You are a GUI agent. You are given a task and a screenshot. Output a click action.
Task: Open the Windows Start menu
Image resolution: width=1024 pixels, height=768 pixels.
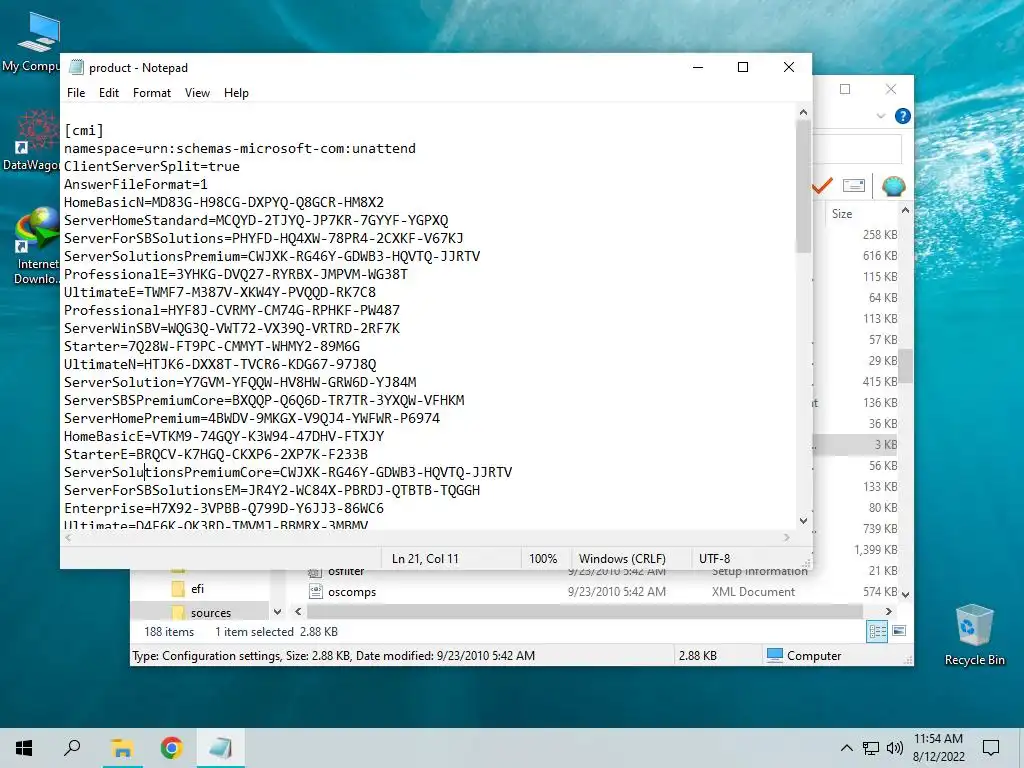24,748
